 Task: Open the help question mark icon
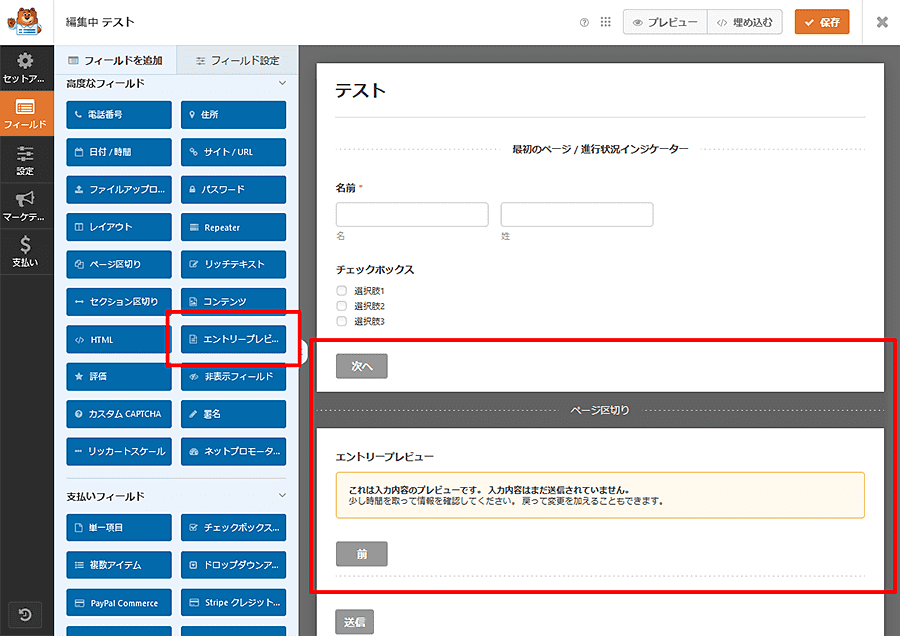coord(584,22)
